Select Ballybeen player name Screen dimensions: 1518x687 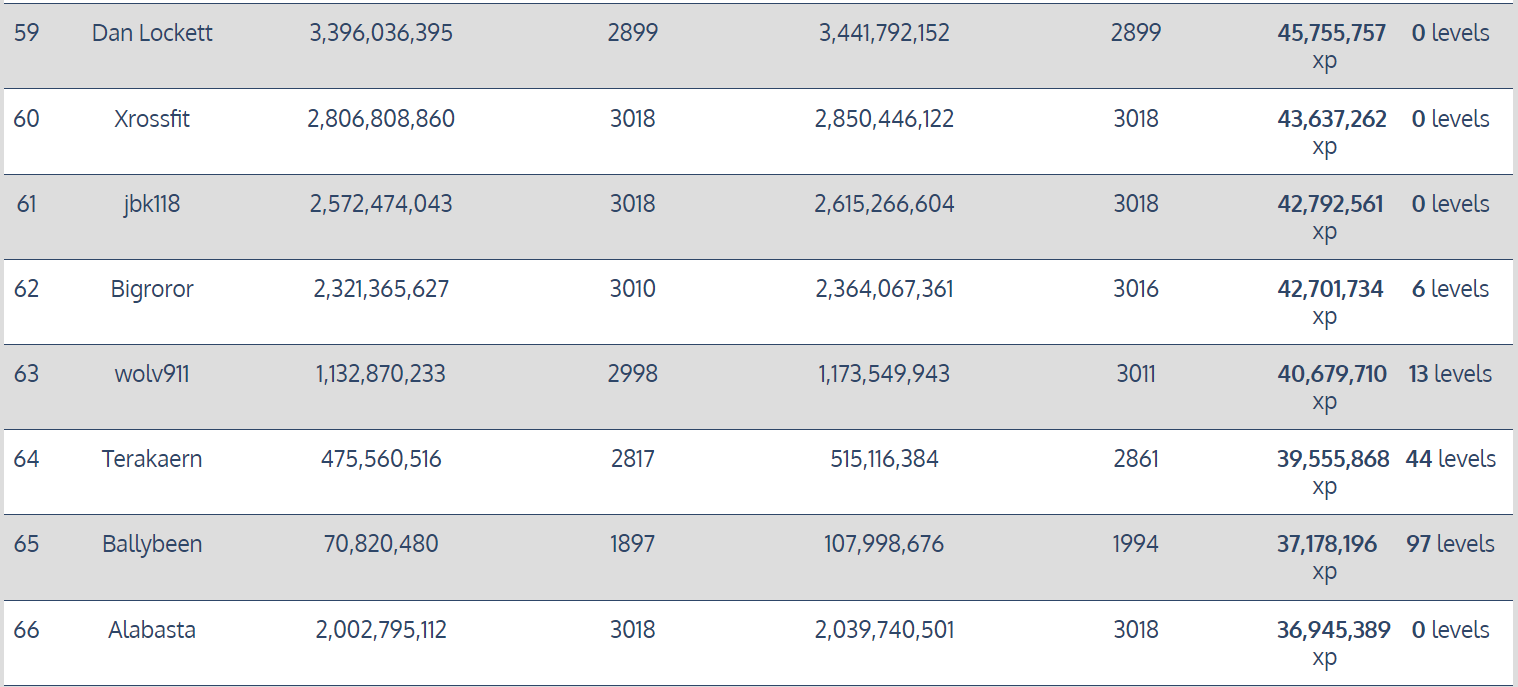point(152,544)
